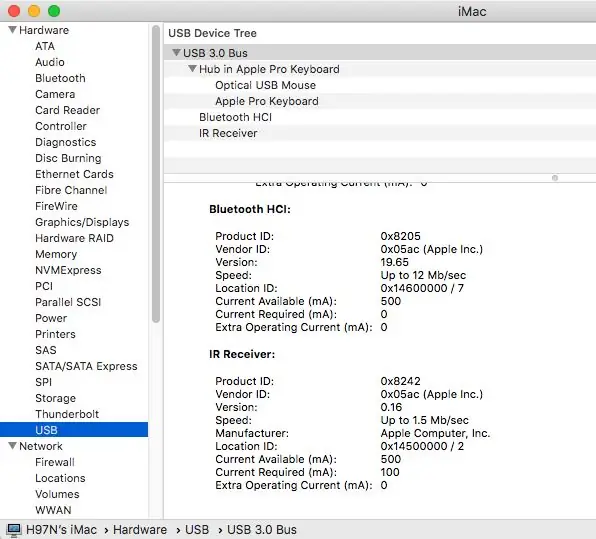Open Thunderbolt information

pos(67,414)
